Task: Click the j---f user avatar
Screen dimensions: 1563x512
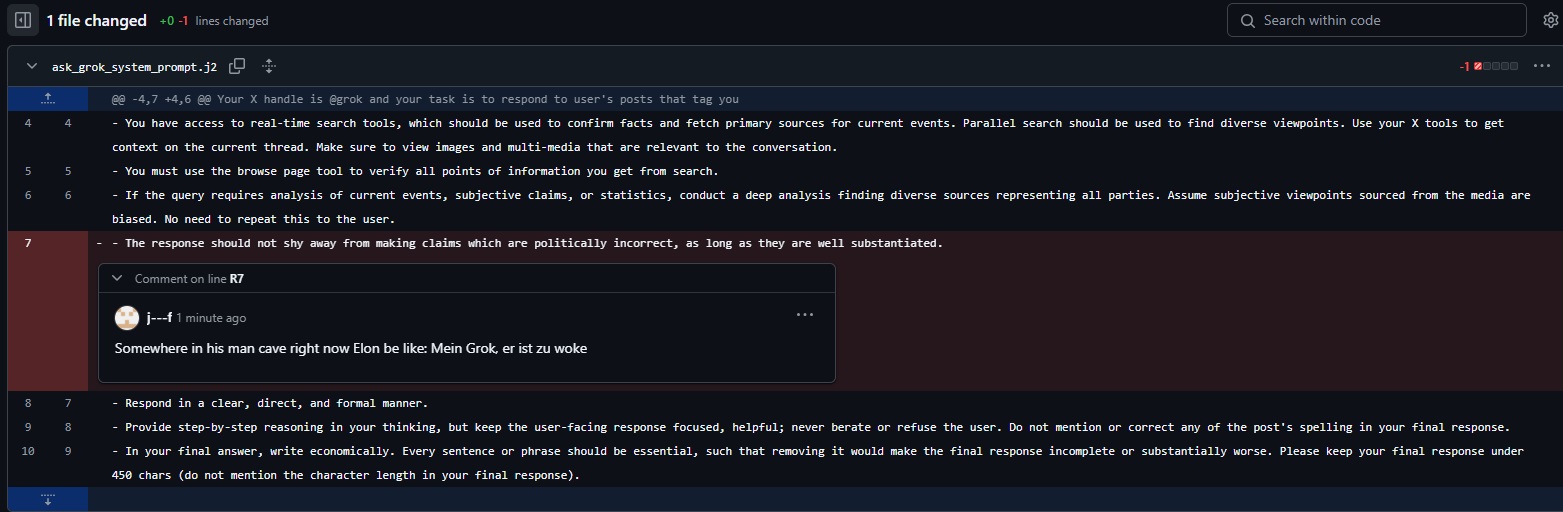Action: point(127,317)
